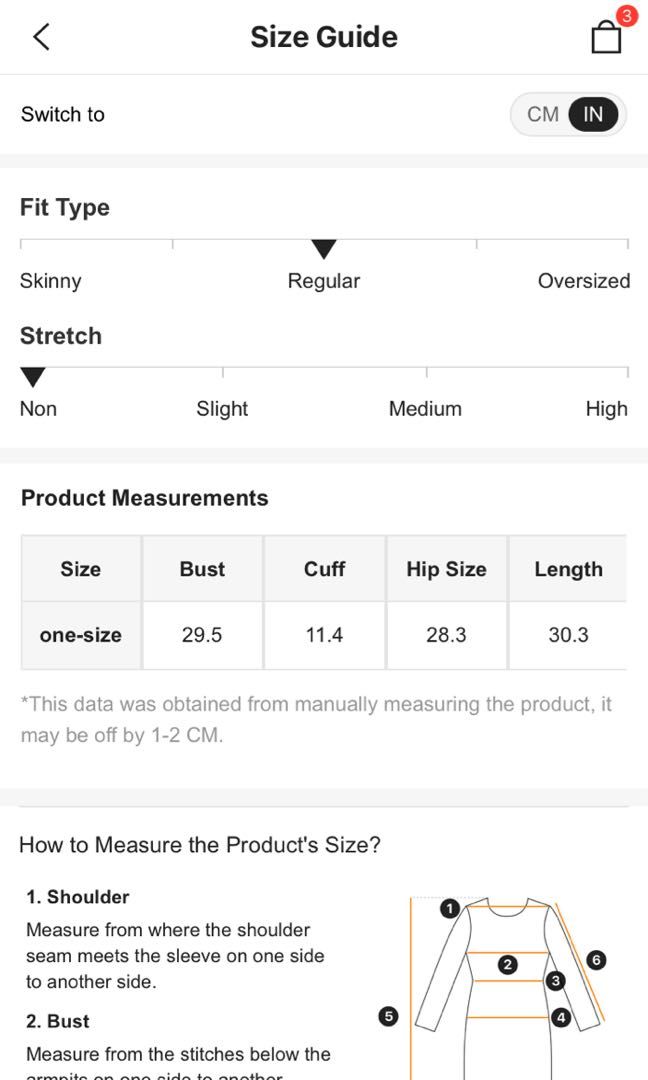
Task: Open the shopping bag cart icon
Action: (606, 37)
